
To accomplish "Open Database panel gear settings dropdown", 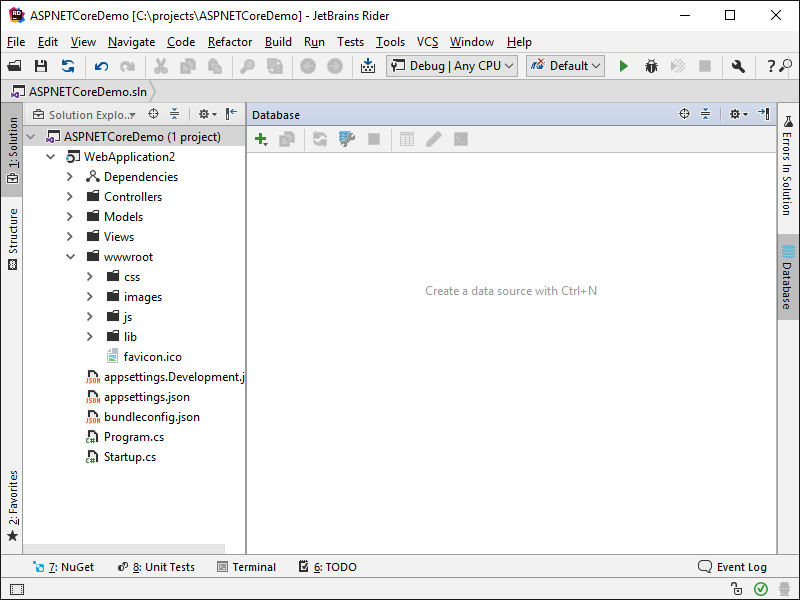I will [x=738, y=114].
